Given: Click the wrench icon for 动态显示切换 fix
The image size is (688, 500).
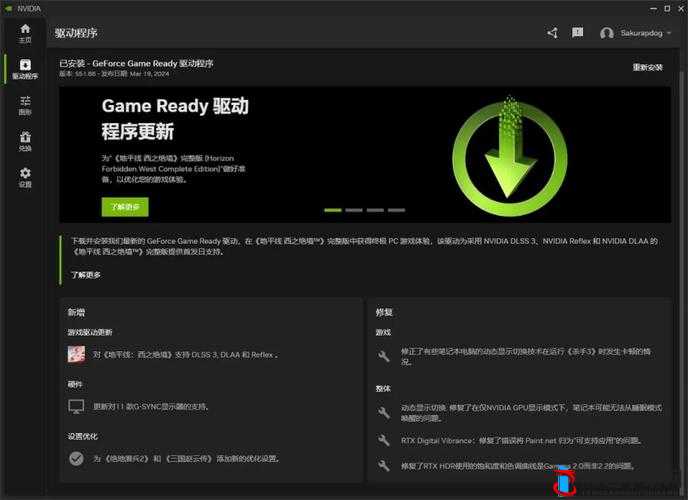Looking at the screenshot, I should click(x=383, y=412).
